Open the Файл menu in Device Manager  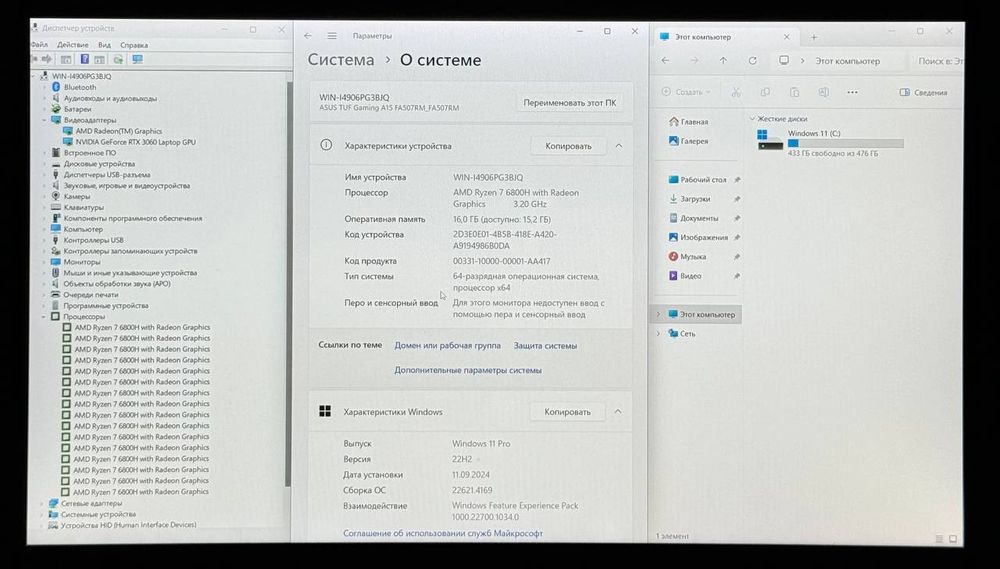coord(39,45)
